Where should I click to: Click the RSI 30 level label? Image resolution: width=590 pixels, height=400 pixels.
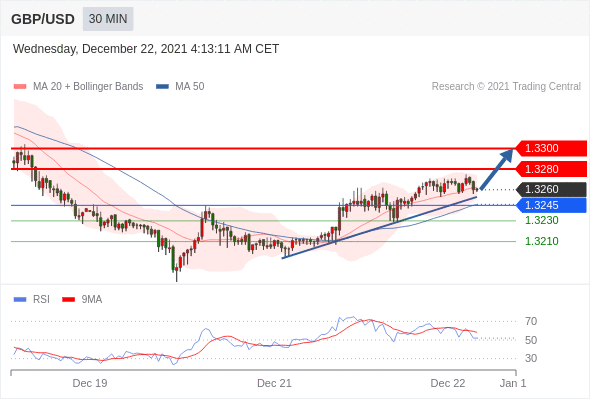coord(531,358)
